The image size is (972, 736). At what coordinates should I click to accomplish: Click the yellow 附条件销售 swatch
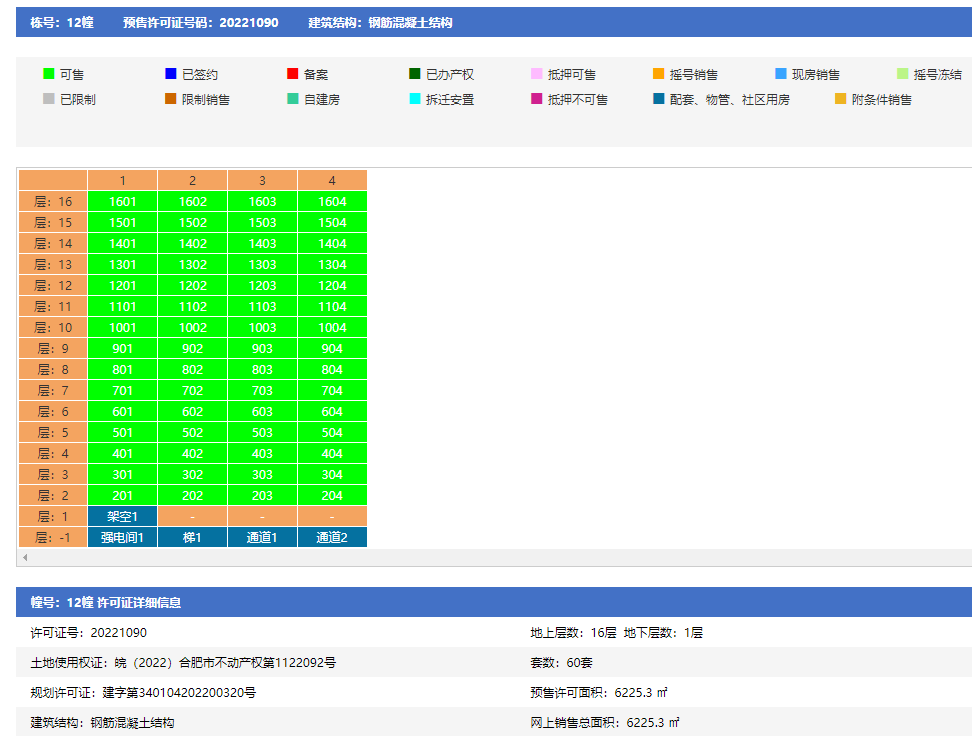point(841,99)
